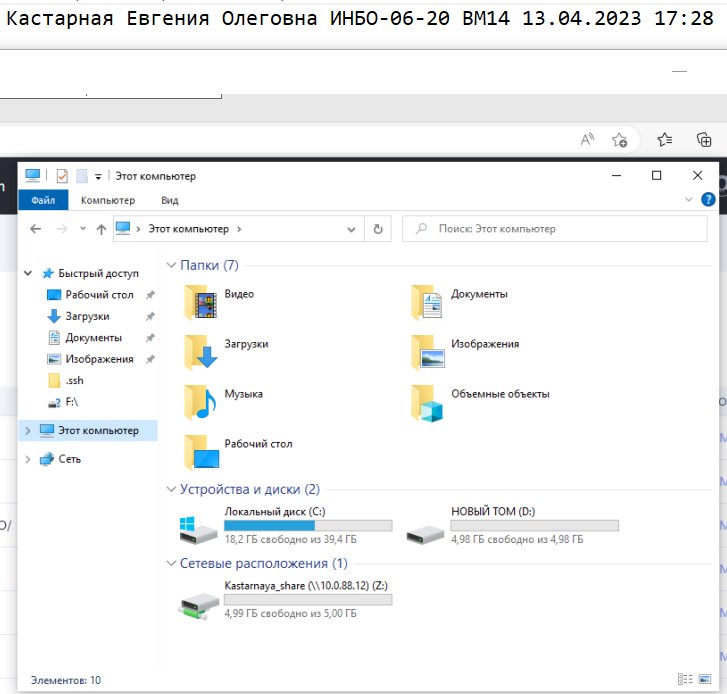
Task: Open the Документы folder in Папки
Action: 459,301
